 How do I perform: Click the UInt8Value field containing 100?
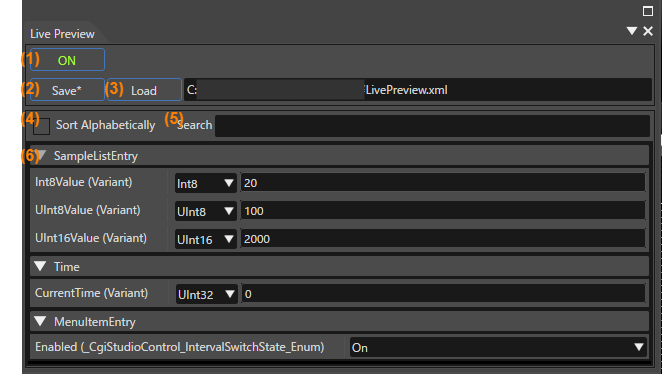coord(443,211)
